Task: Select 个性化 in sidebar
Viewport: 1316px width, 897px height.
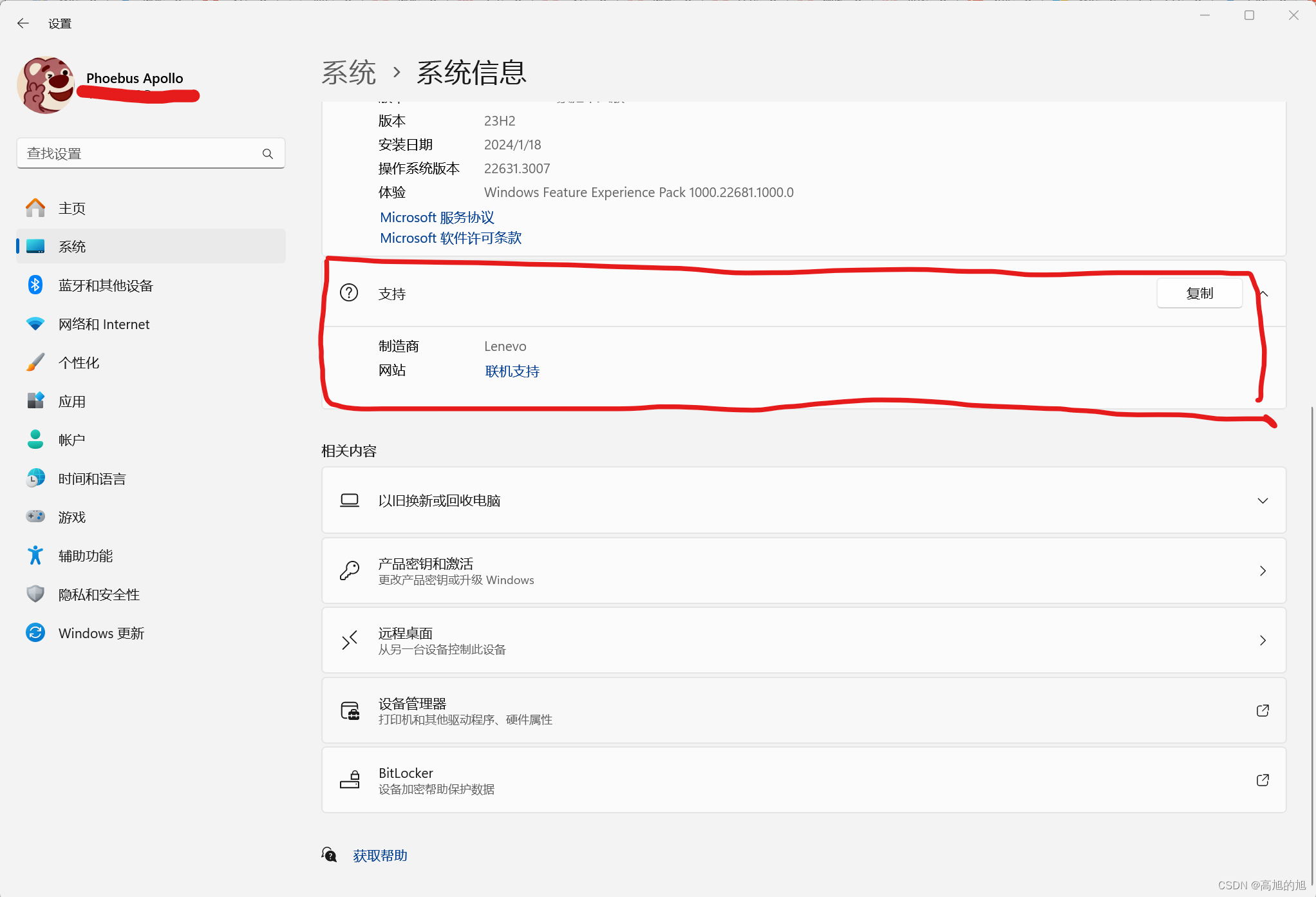Action: click(79, 363)
